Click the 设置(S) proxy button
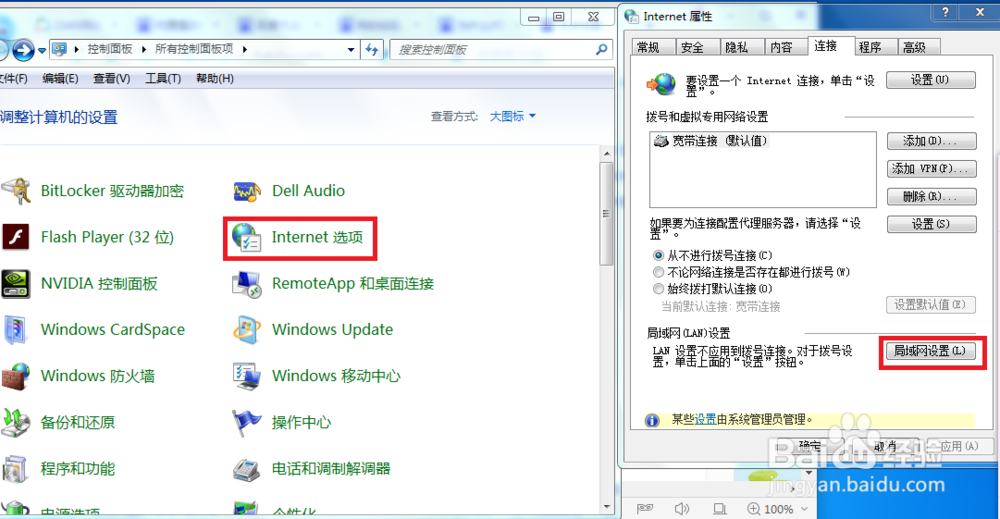The width and height of the screenshot is (1000, 519). pyautogui.click(x=931, y=224)
